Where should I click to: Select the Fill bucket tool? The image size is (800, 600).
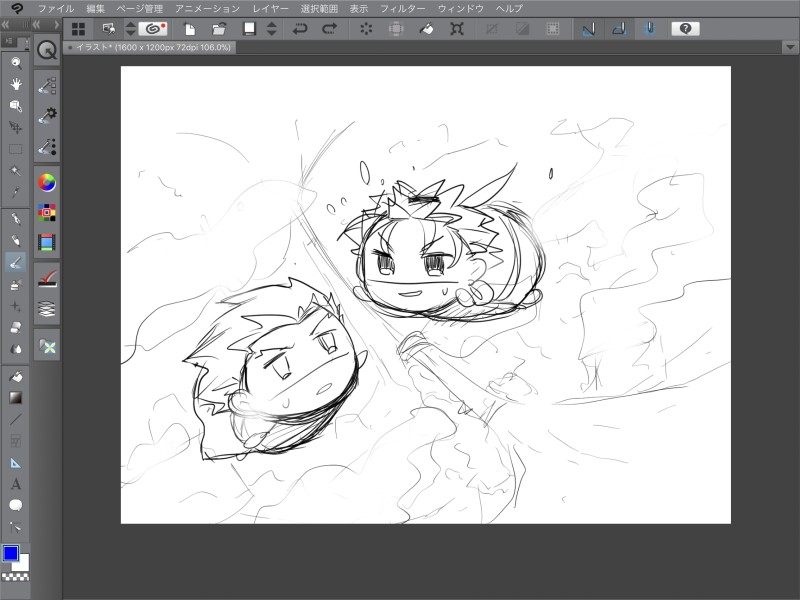click(x=16, y=377)
